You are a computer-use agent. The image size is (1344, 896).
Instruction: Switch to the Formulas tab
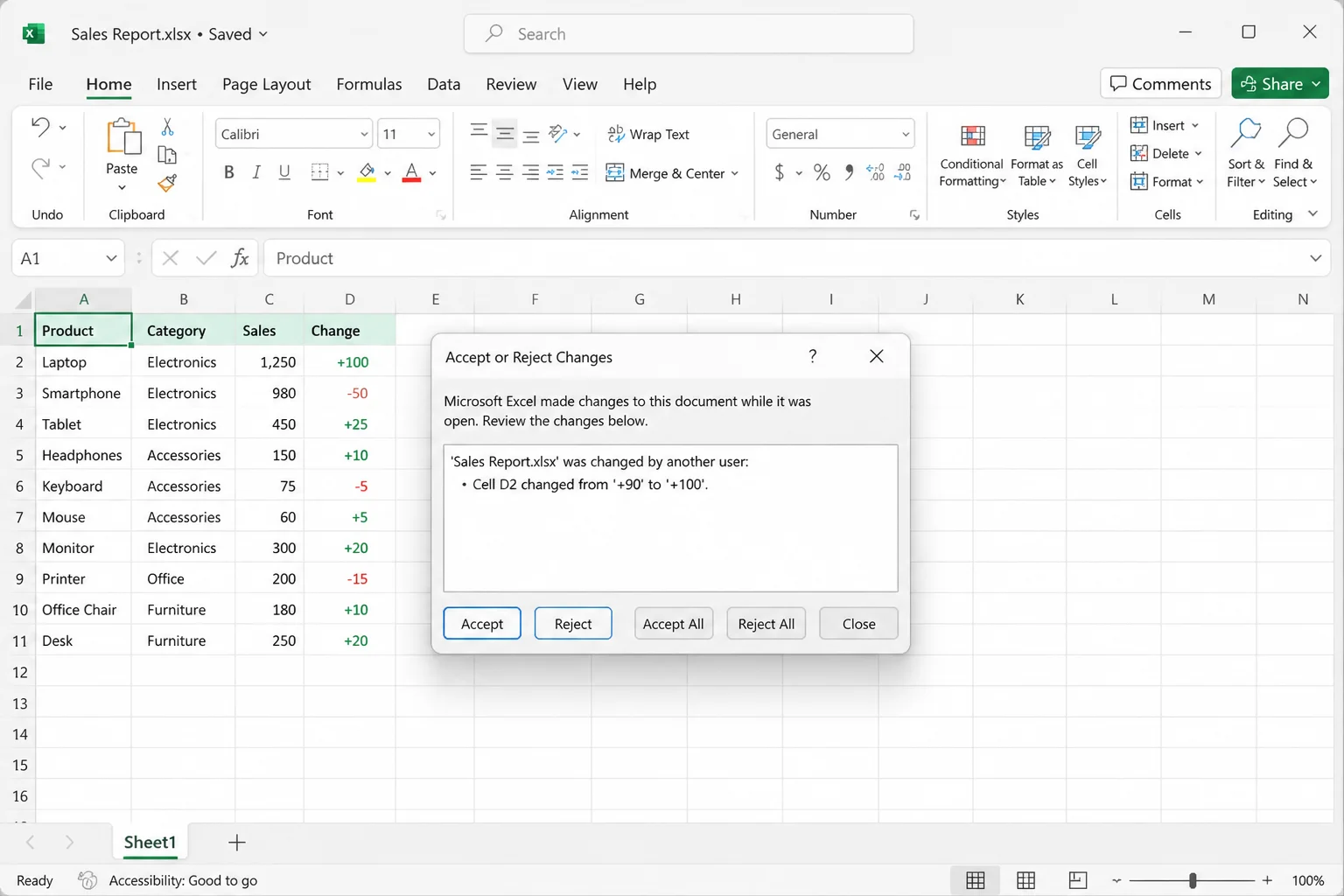pyautogui.click(x=369, y=84)
